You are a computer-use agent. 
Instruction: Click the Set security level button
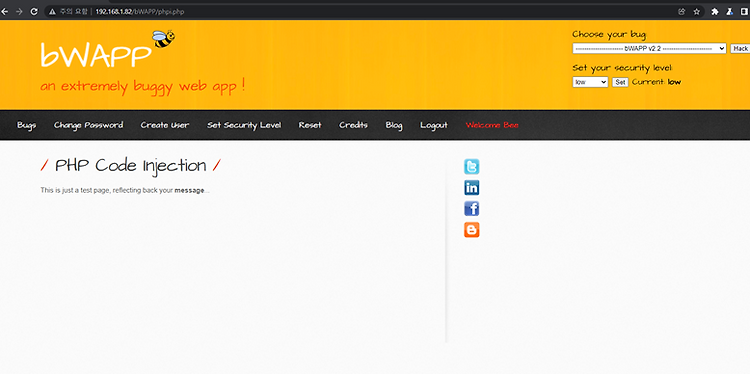[620, 82]
